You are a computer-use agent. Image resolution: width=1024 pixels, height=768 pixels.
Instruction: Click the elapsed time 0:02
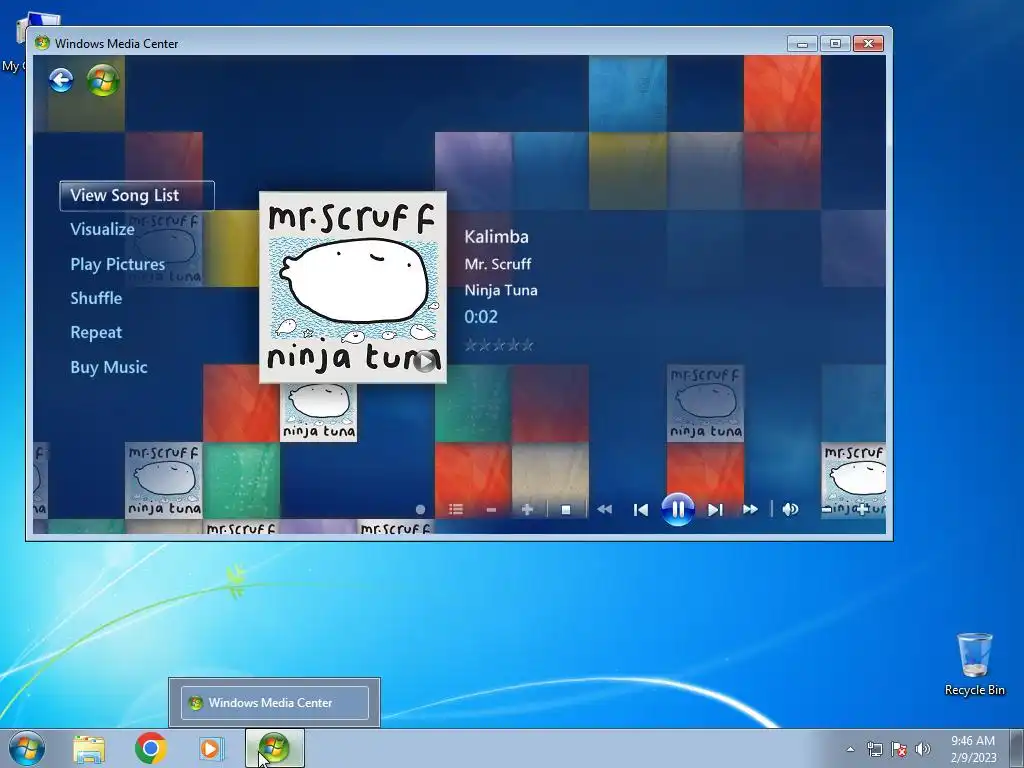pos(481,317)
